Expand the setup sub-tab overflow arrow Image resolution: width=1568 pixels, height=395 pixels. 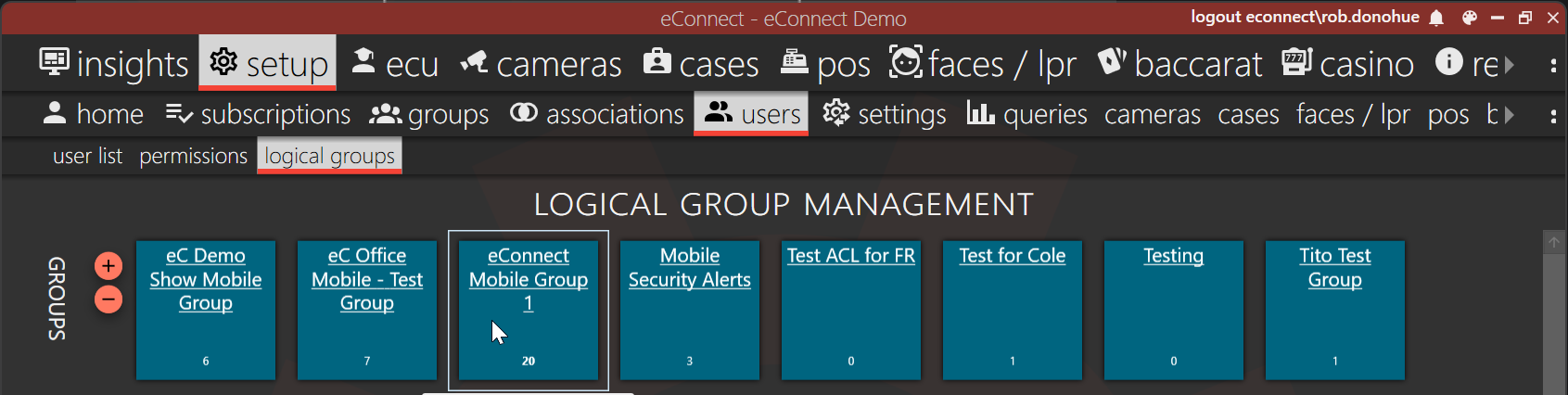click(1510, 115)
